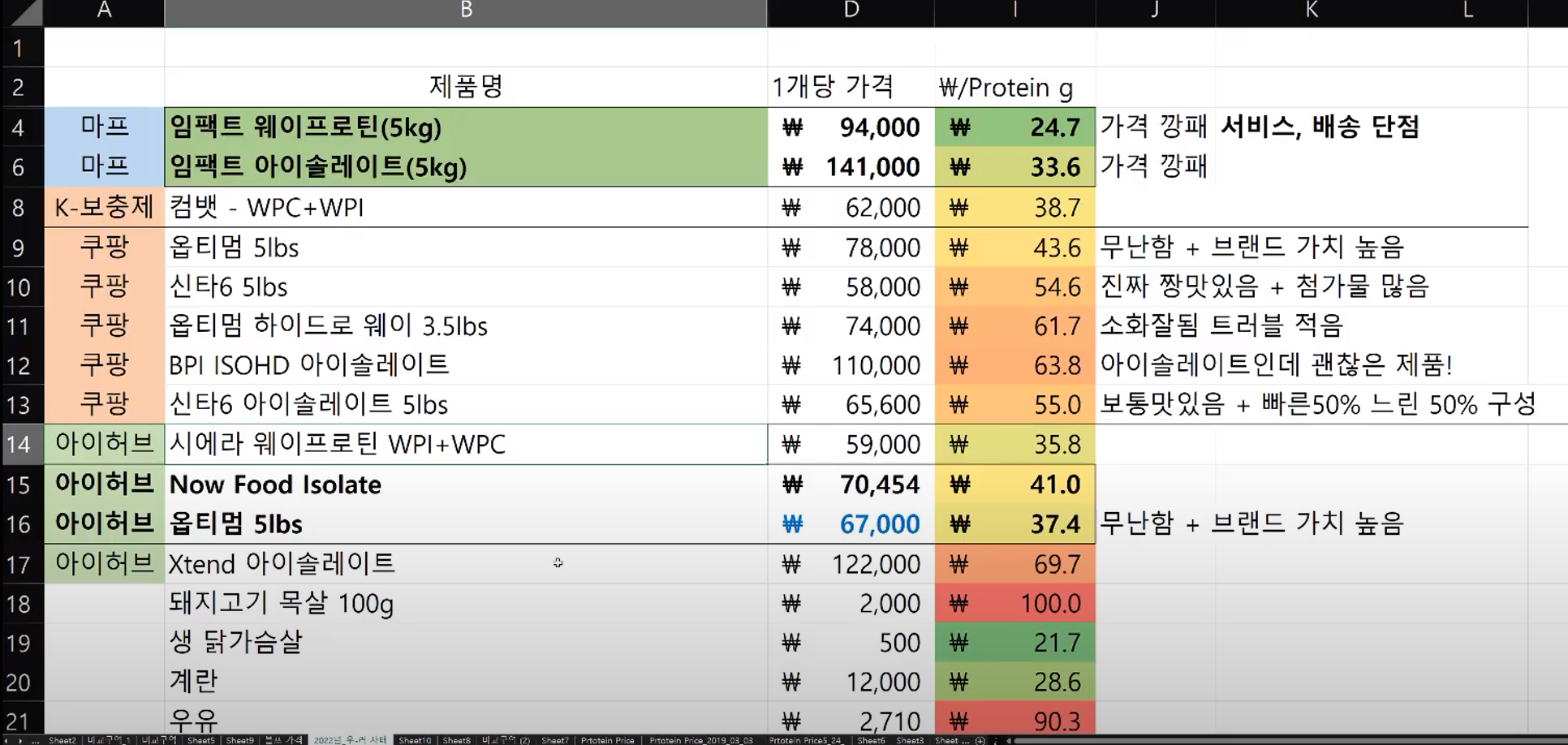The image size is (1568, 745).
Task: Click the 아이솔레이트인데 괜찮은 제품! note
Action: 1276,364
